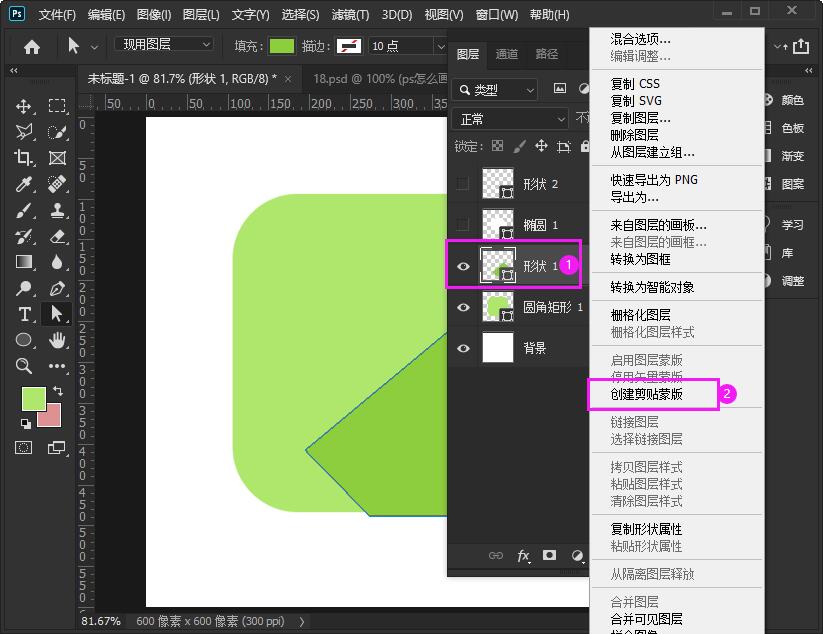The height and width of the screenshot is (634, 823).
Task: Select the Eraser tool
Action: 57,236
